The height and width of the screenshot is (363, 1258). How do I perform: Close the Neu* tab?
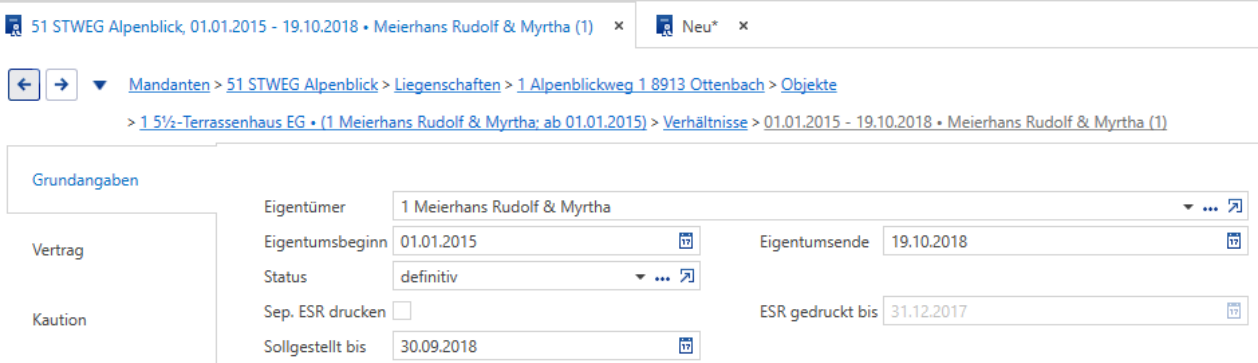(x=743, y=27)
